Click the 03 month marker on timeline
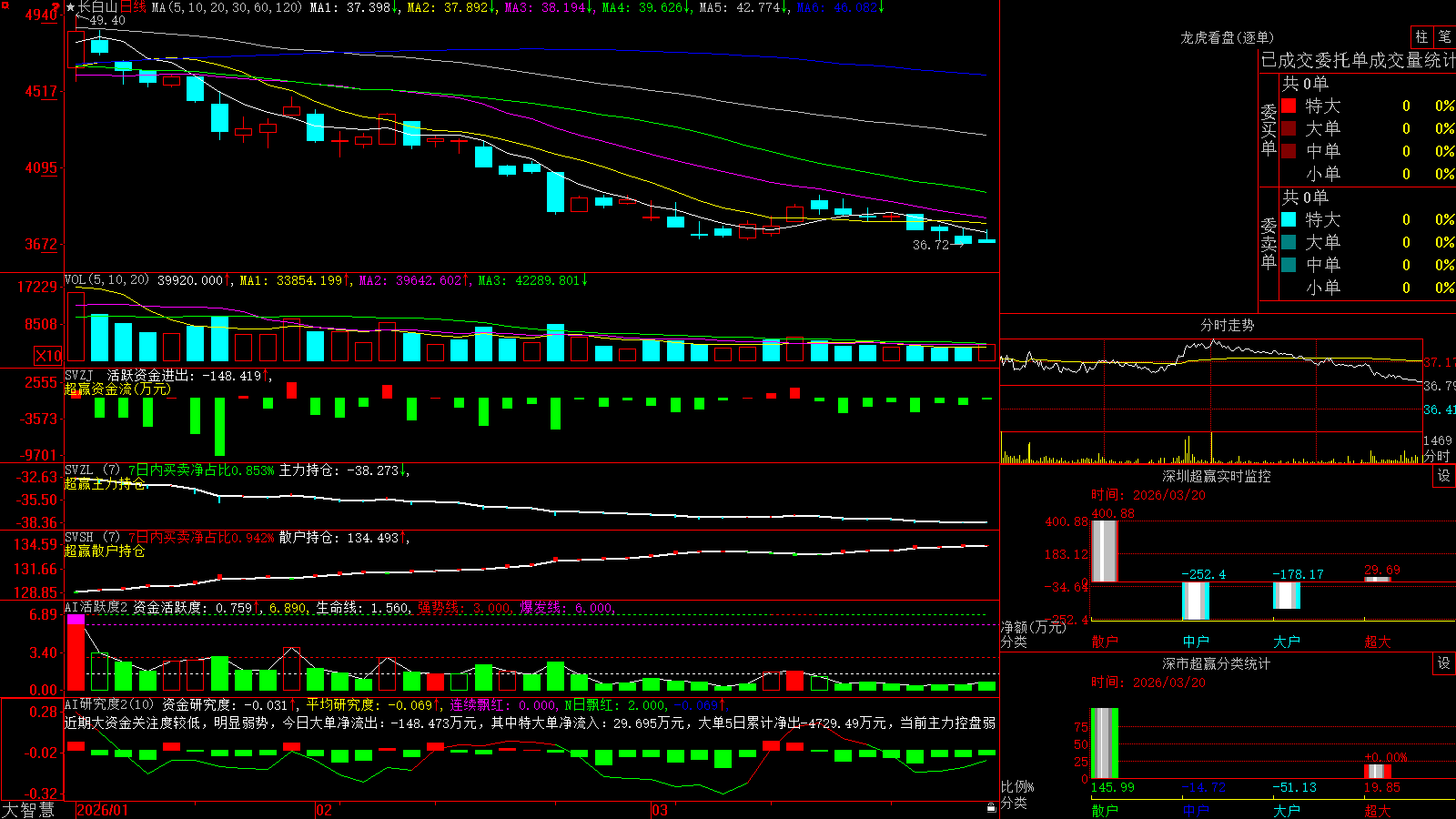The width and height of the screenshot is (1456, 819). tap(660, 810)
